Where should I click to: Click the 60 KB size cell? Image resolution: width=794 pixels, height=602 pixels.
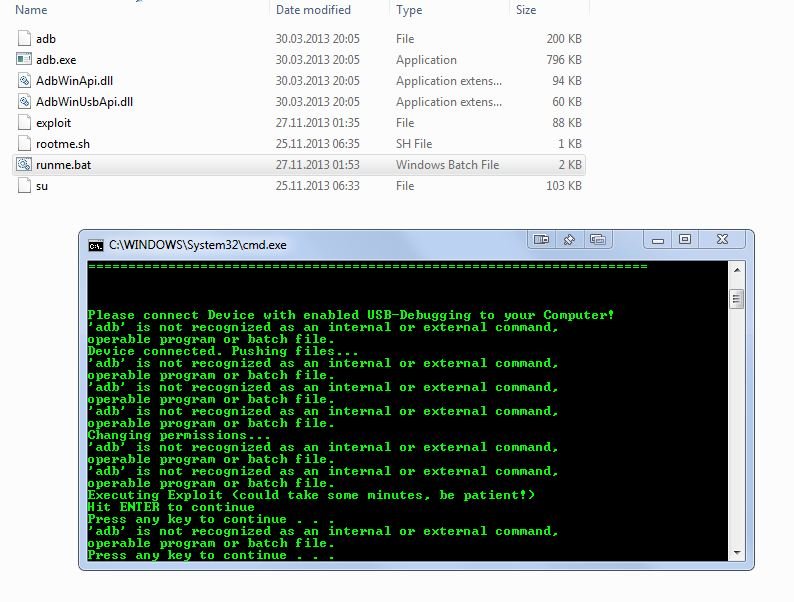[567, 102]
